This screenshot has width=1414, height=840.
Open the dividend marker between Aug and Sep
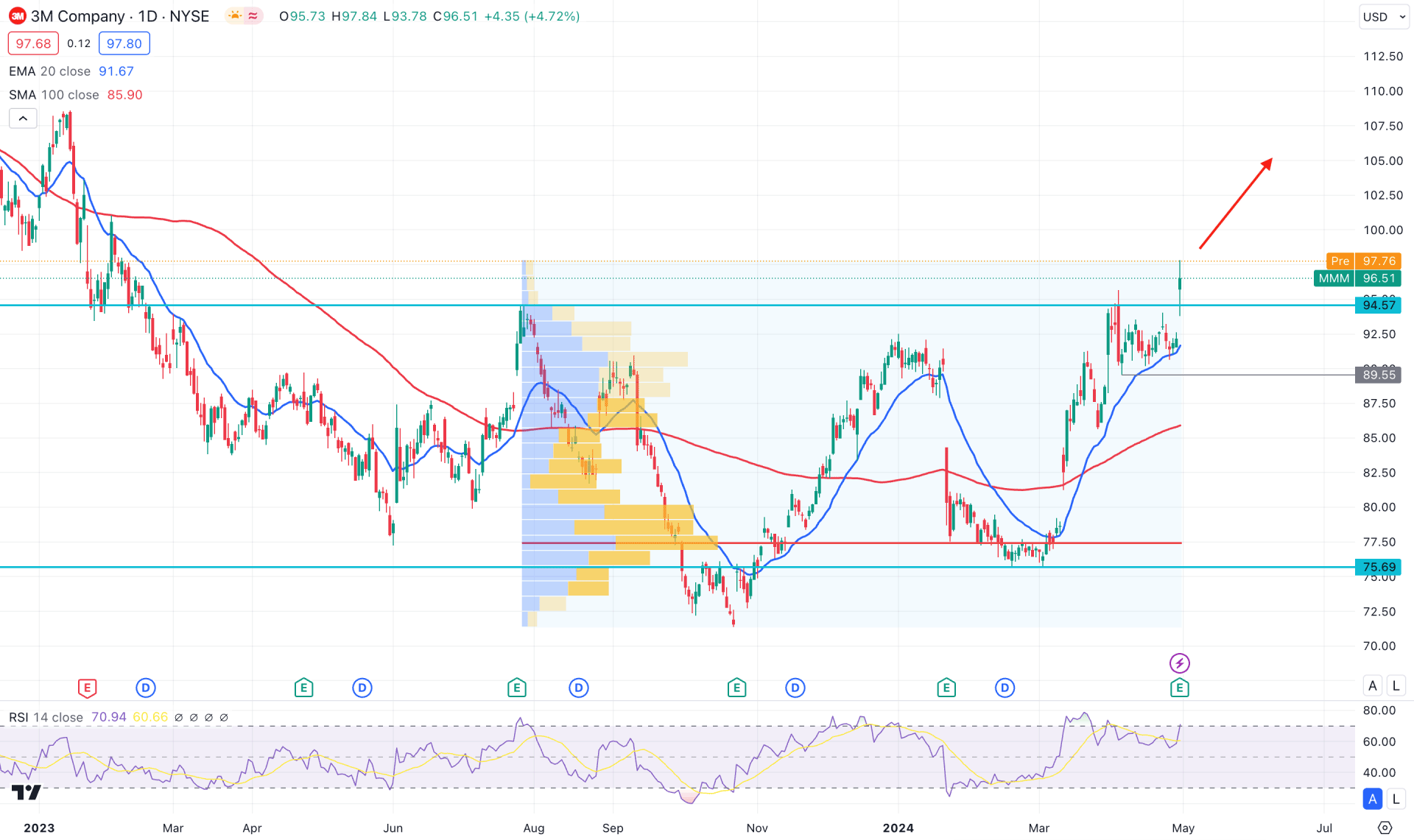coord(579,688)
